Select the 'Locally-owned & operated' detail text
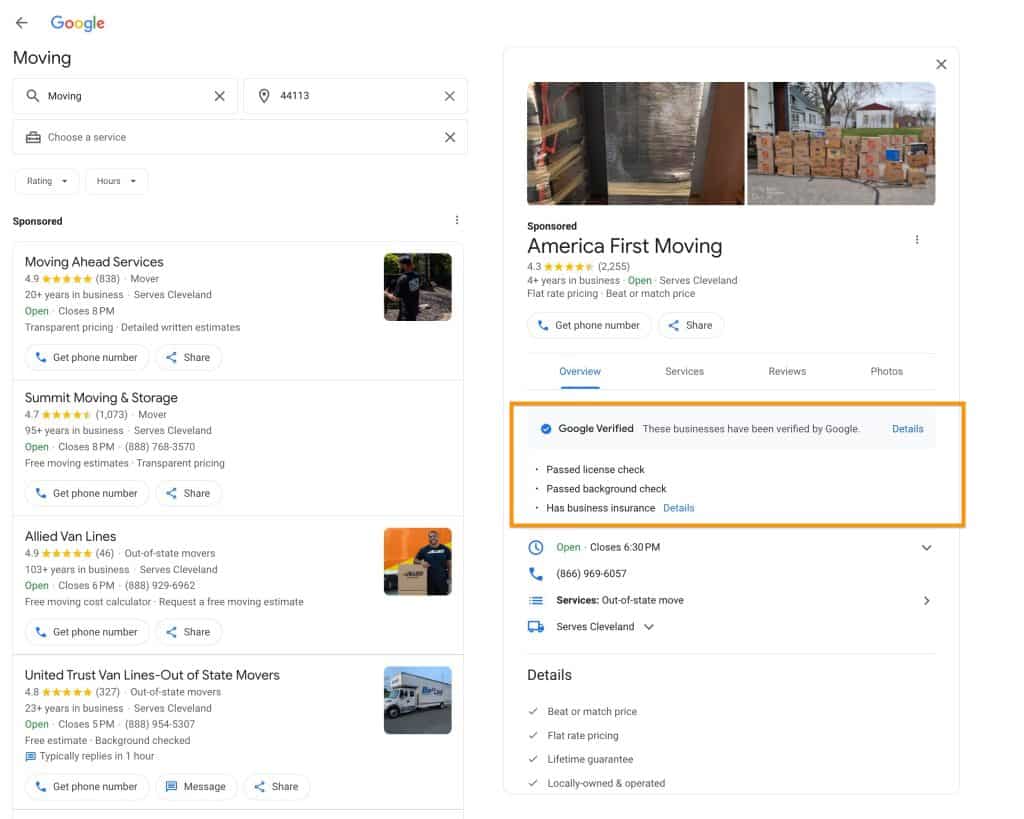This screenshot has height=819, width=1024. (606, 783)
